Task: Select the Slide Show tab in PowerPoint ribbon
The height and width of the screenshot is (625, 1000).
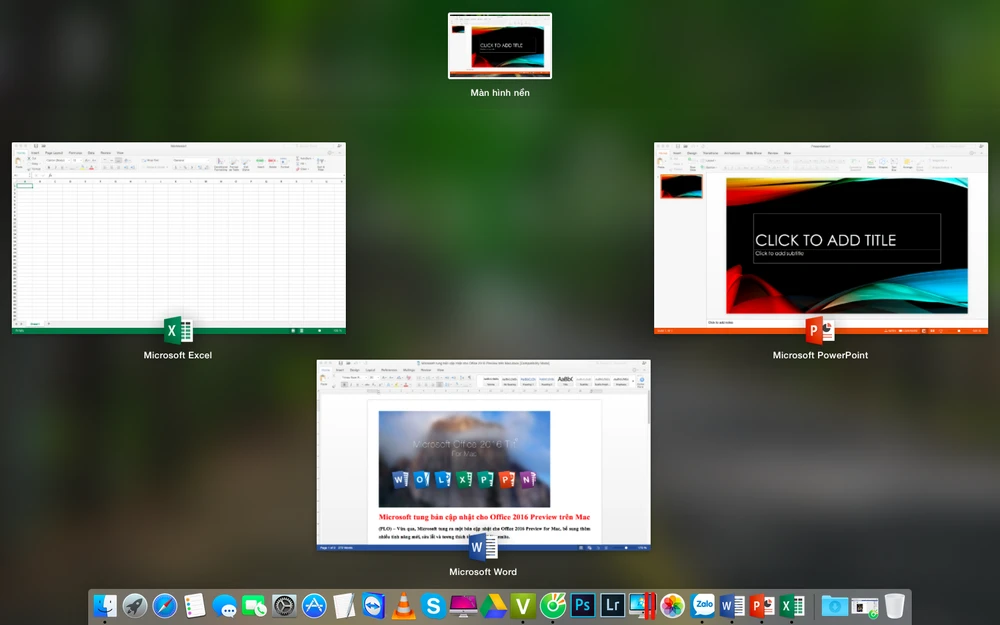Action: [x=755, y=153]
